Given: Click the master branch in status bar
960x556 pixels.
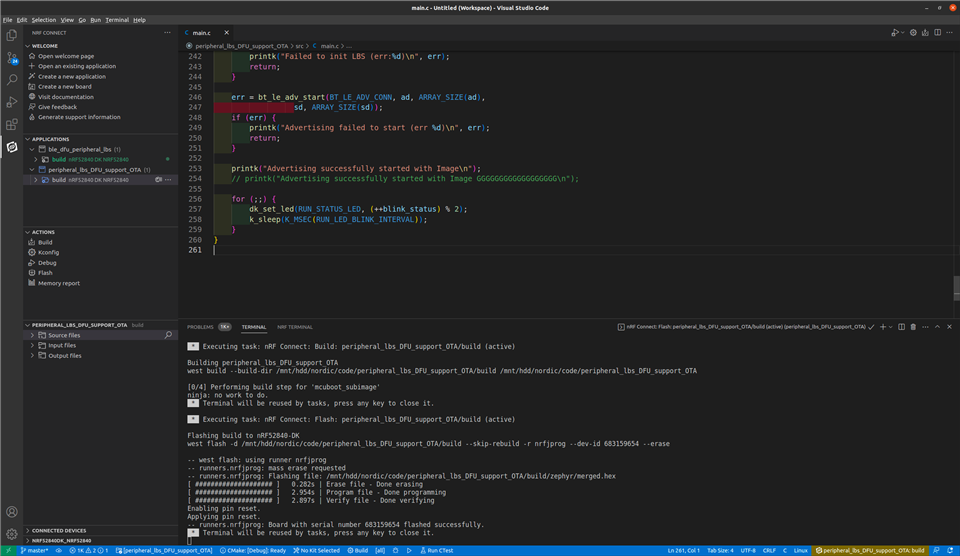Looking at the screenshot, I should 34,550.
